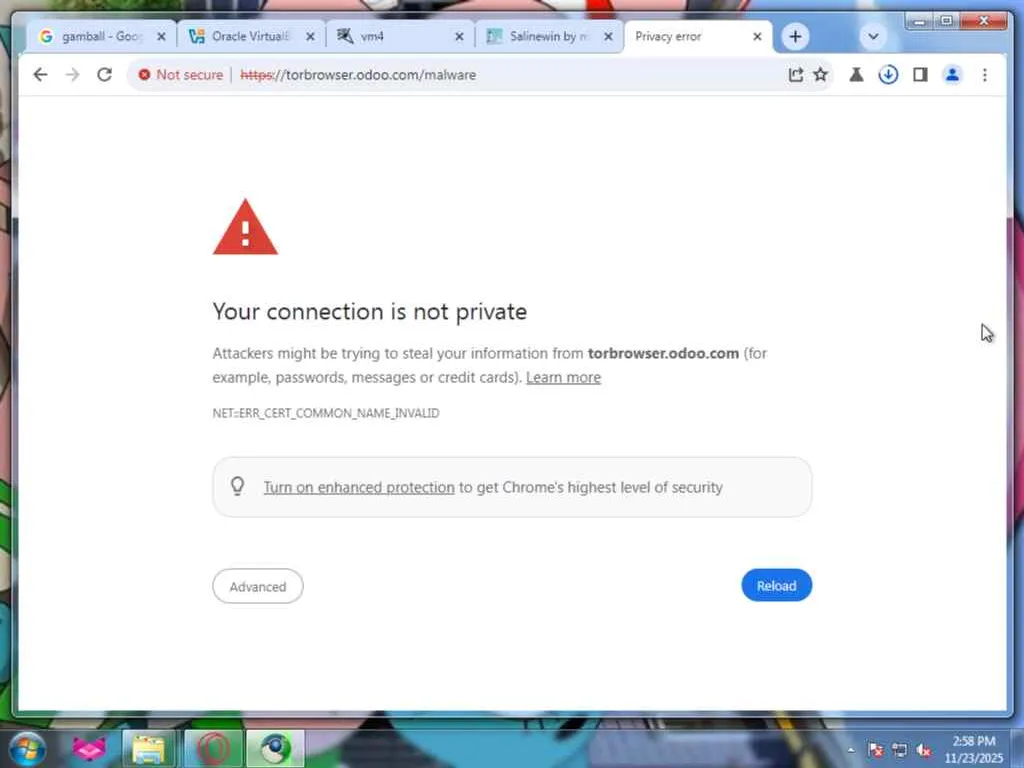The image size is (1024, 768).
Task: Open Chrome's three-dot menu
Action: pos(985,75)
